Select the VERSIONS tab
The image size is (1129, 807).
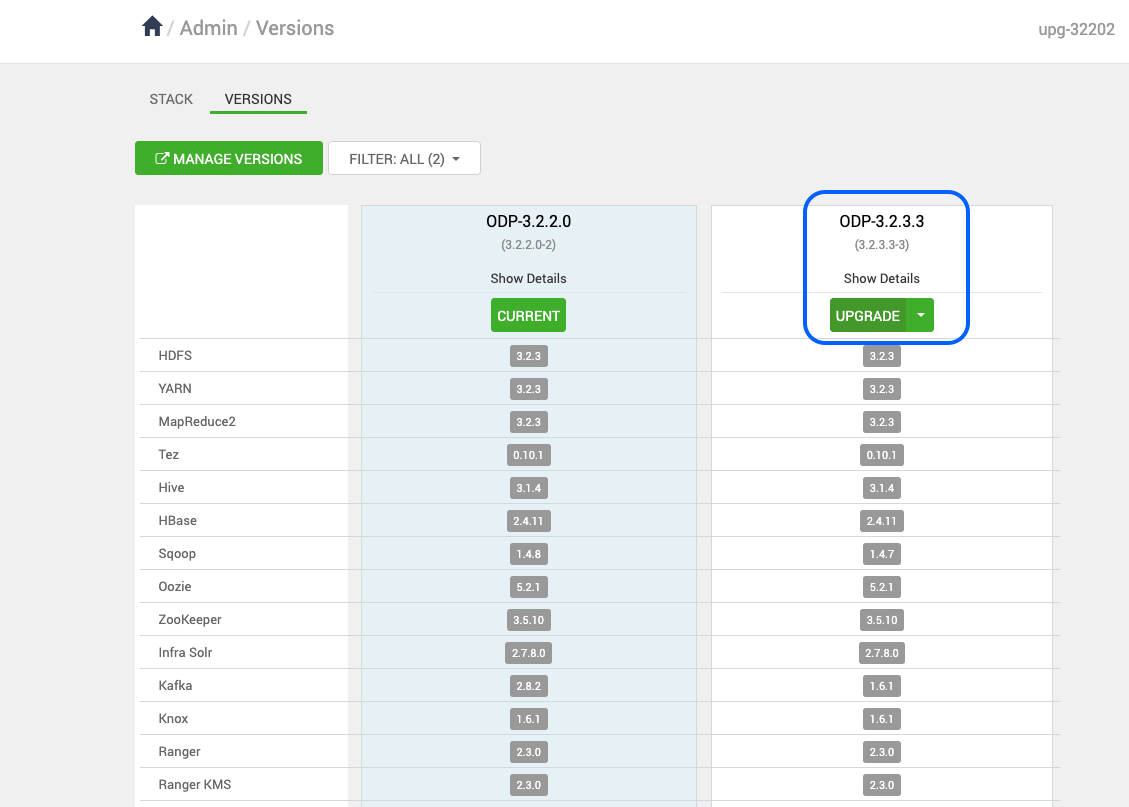[258, 99]
